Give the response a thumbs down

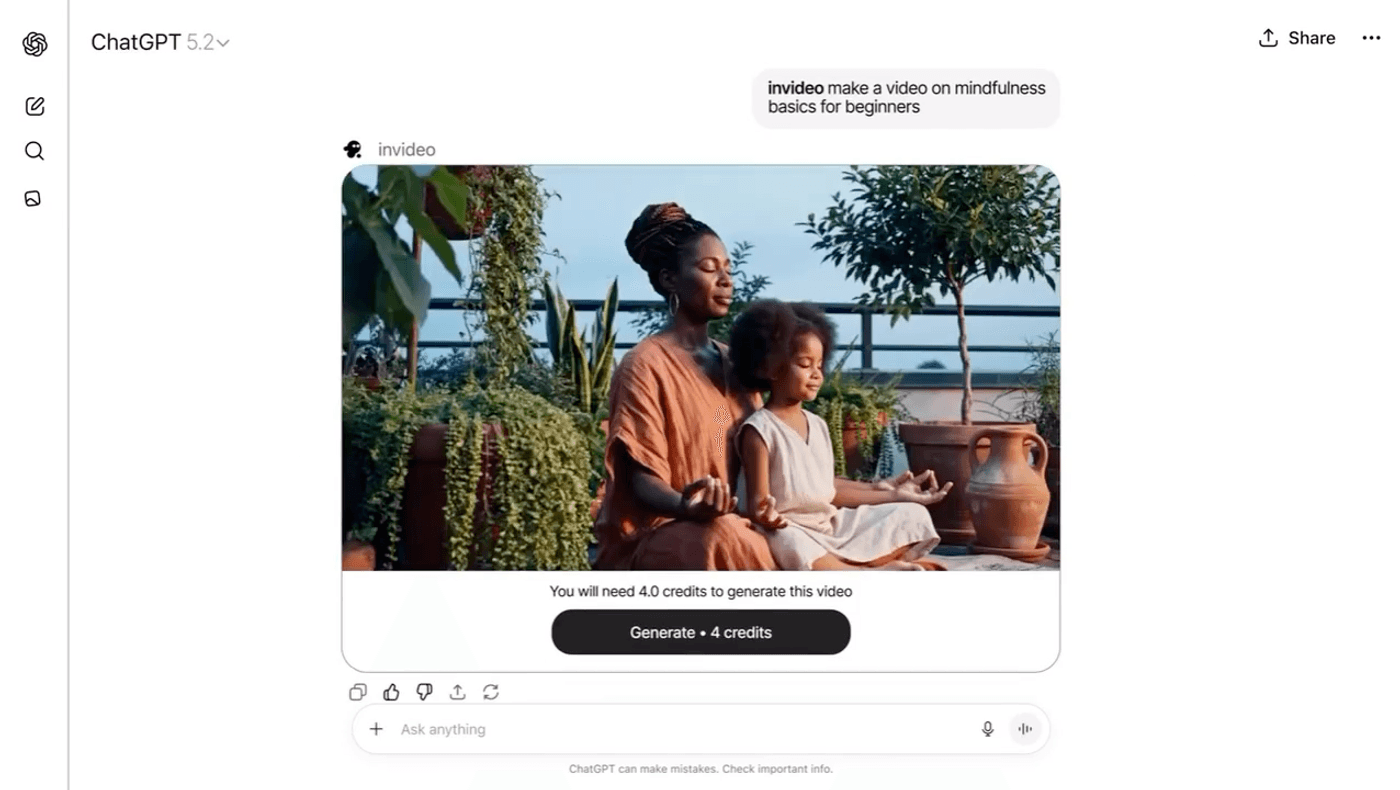point(424,692)
